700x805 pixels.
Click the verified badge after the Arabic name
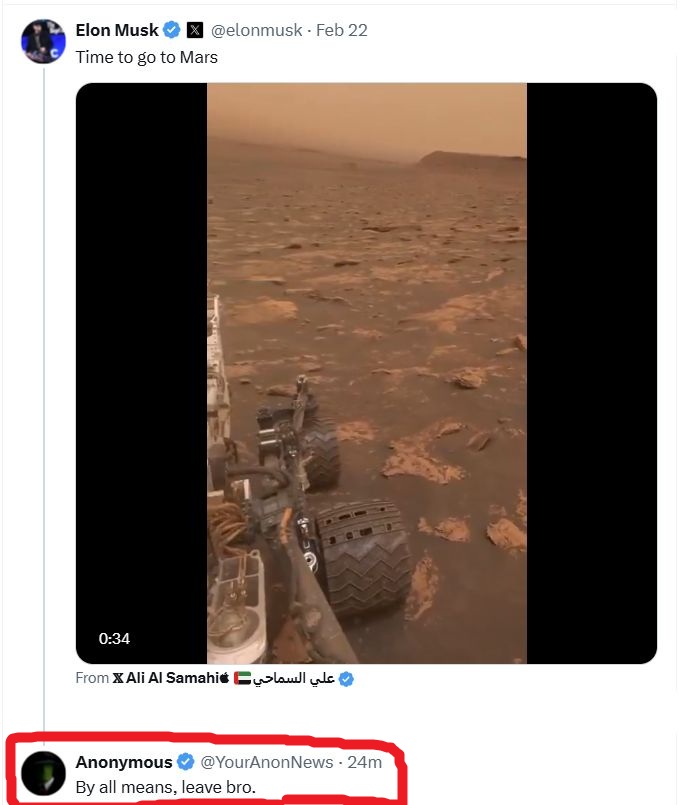coord(346,679)
